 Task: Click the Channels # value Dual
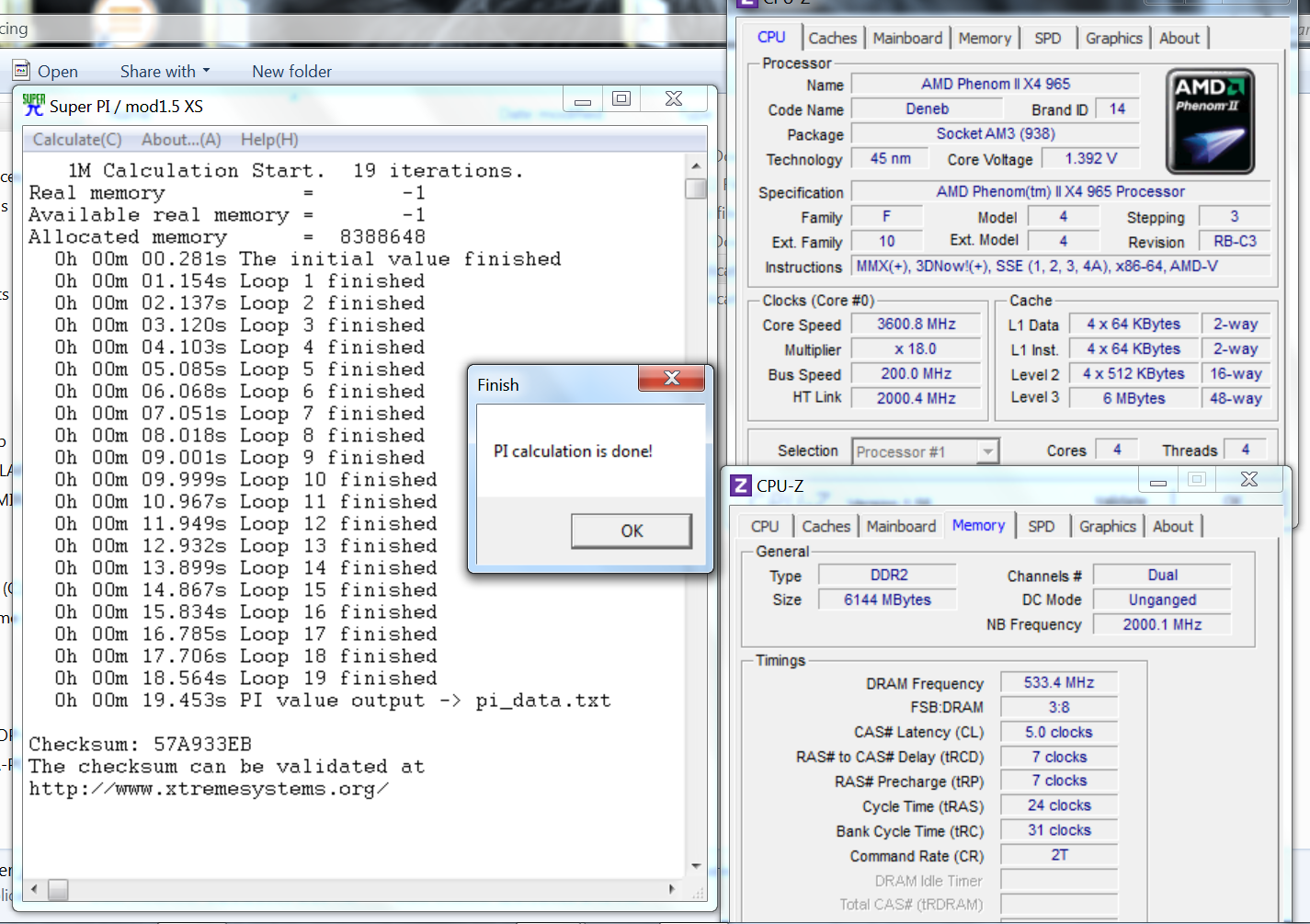(x=1162, y=575)
